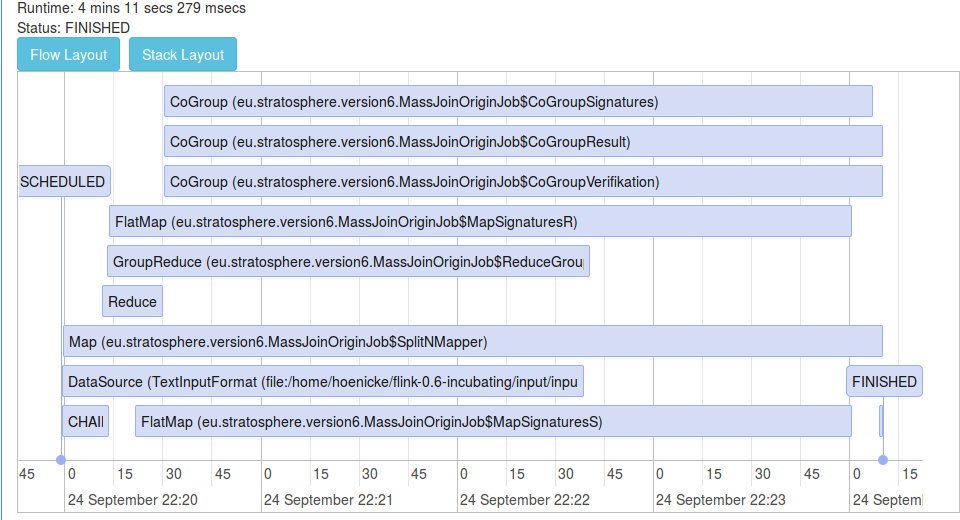Click the short Reduce task bar
Image resolution: width=960 pixels, height=520 pixels.
[x=132, y=301]
